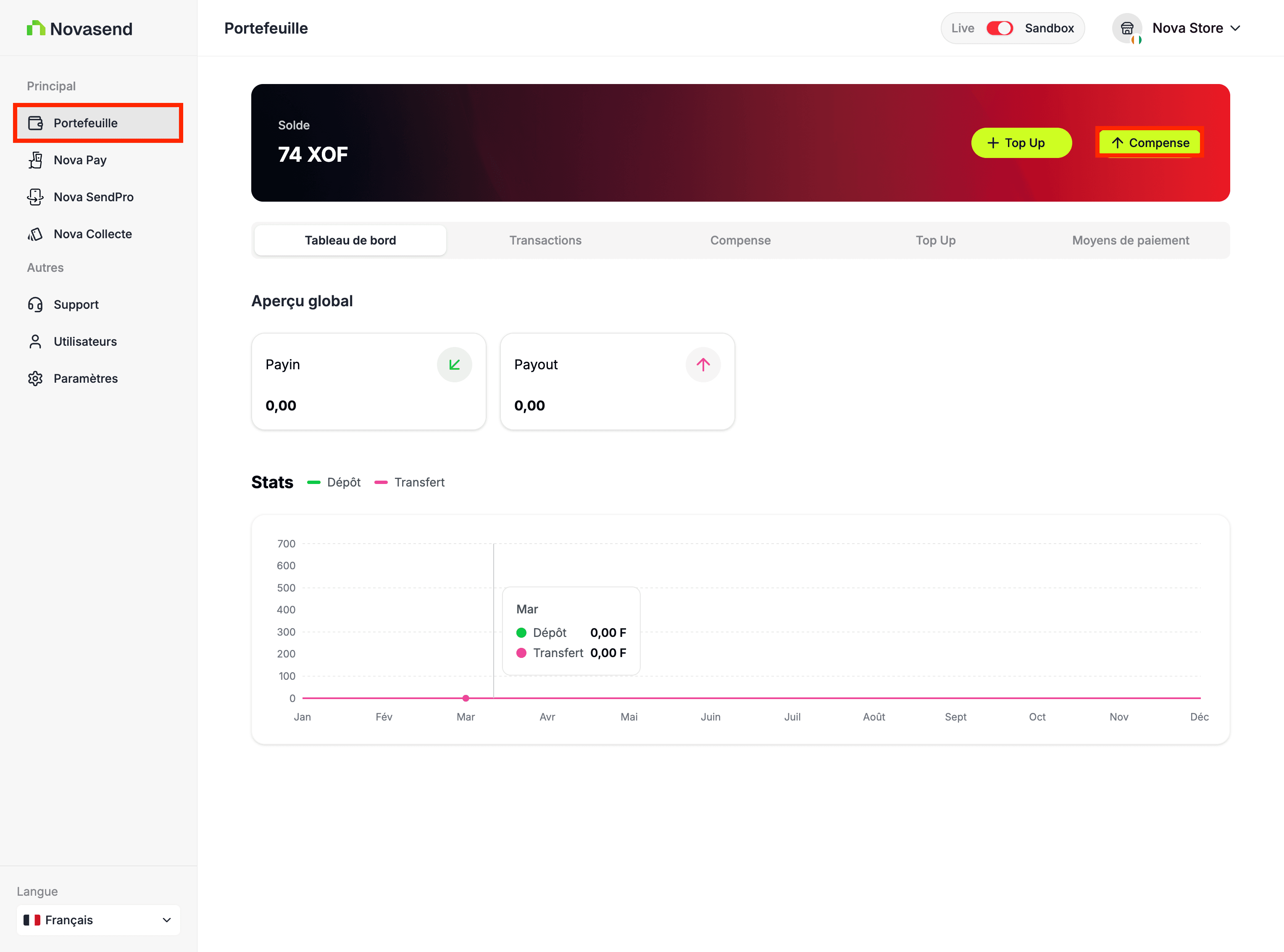Image resolution: width=1284 pixels, height=952 pixels.
Task: Click the Nova Store shop avatar icon
Action: coord(1127,28)
